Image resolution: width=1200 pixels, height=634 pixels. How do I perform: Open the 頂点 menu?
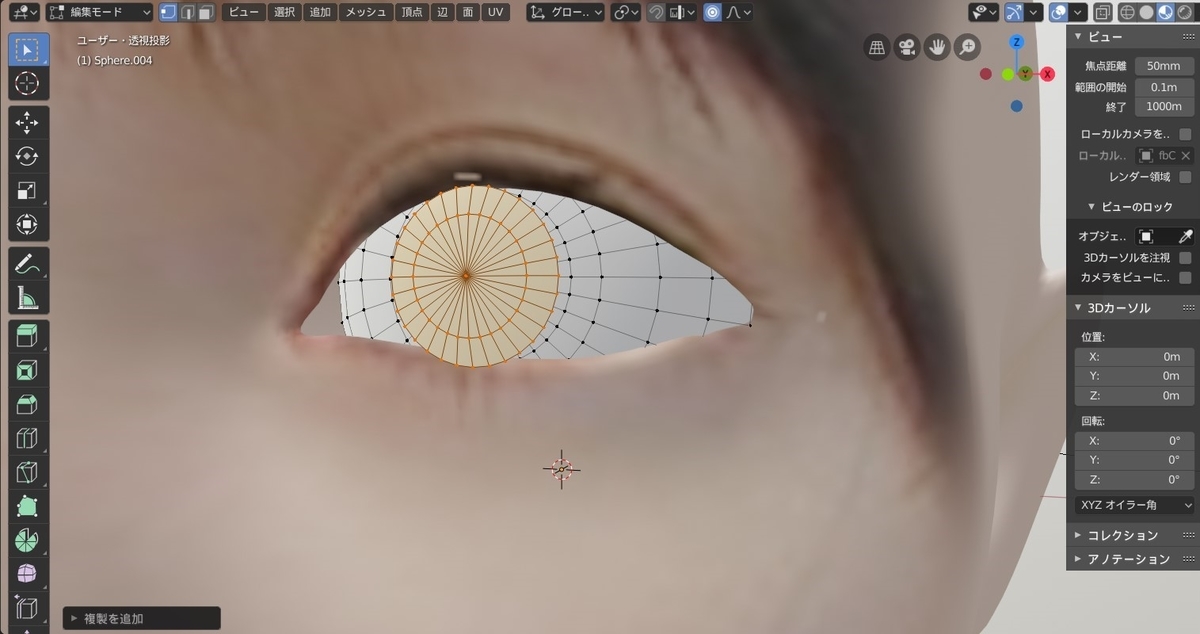point(411,13)
